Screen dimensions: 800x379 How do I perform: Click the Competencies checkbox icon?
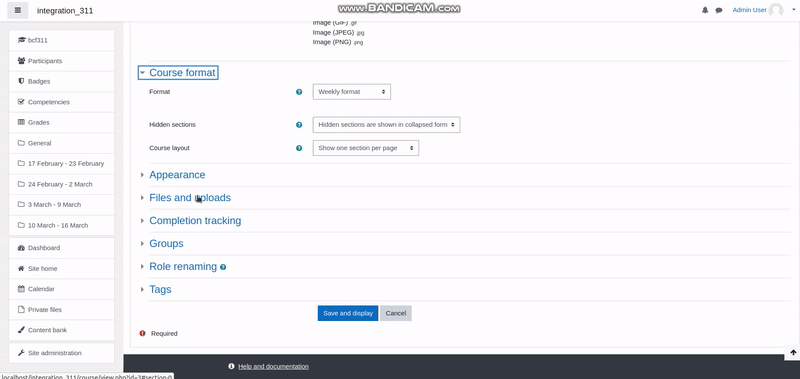[x=21, y=102]
